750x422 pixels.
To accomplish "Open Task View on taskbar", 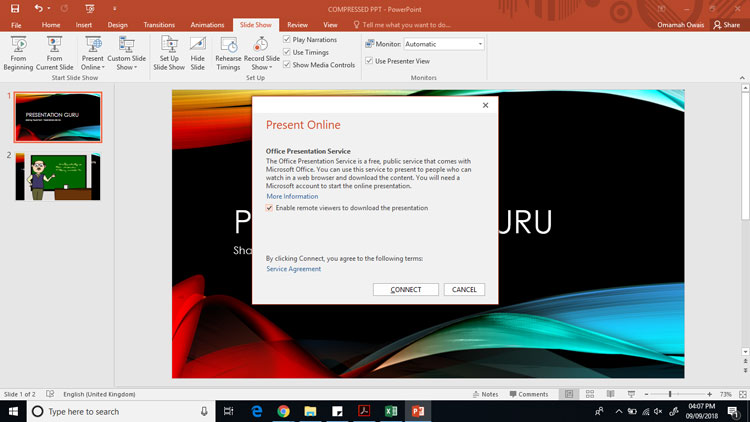I will point(229,411).
